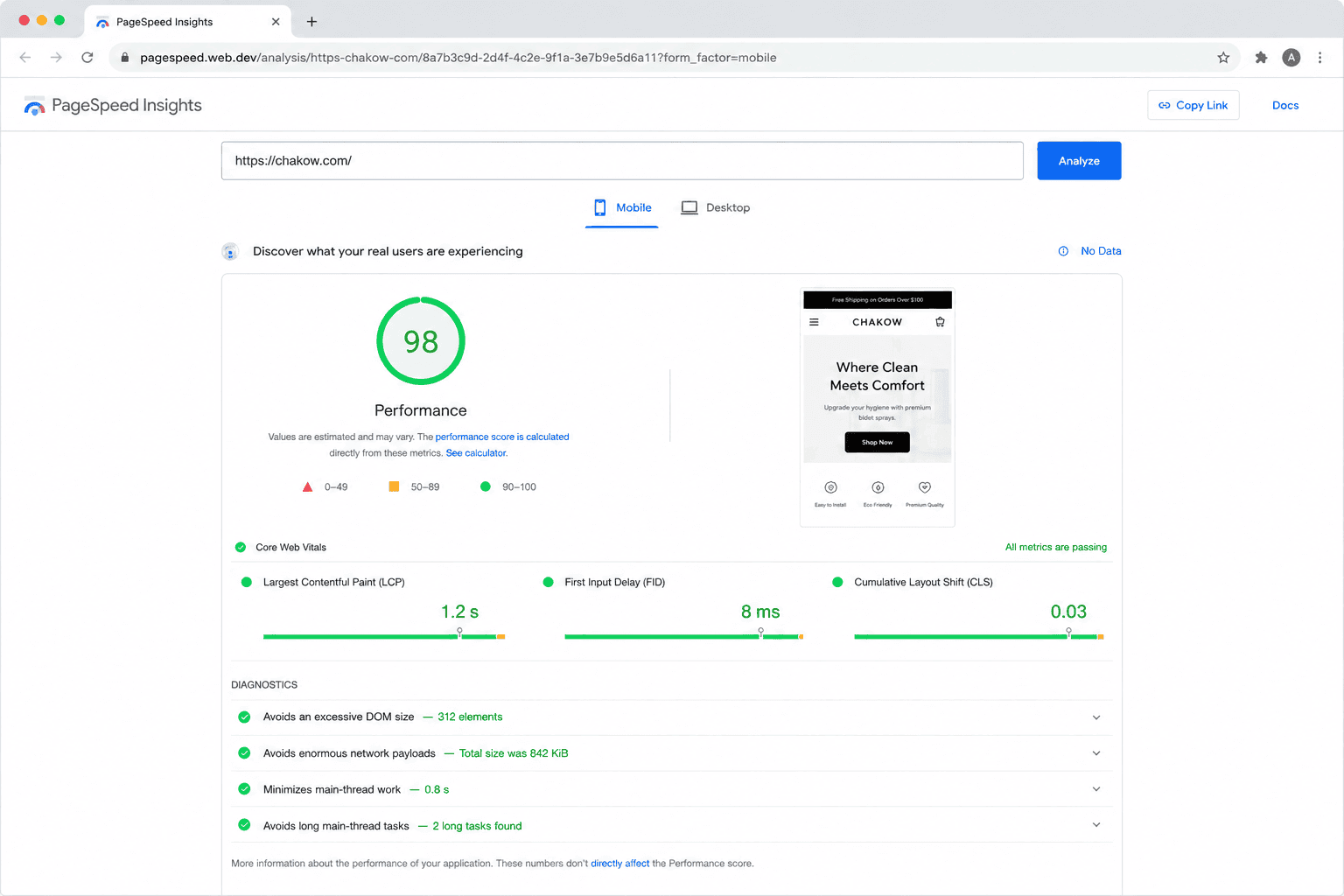Click the green circle 90–100 legend icon
Screen dimensions: 1344x896
click(x=486, y=486)
